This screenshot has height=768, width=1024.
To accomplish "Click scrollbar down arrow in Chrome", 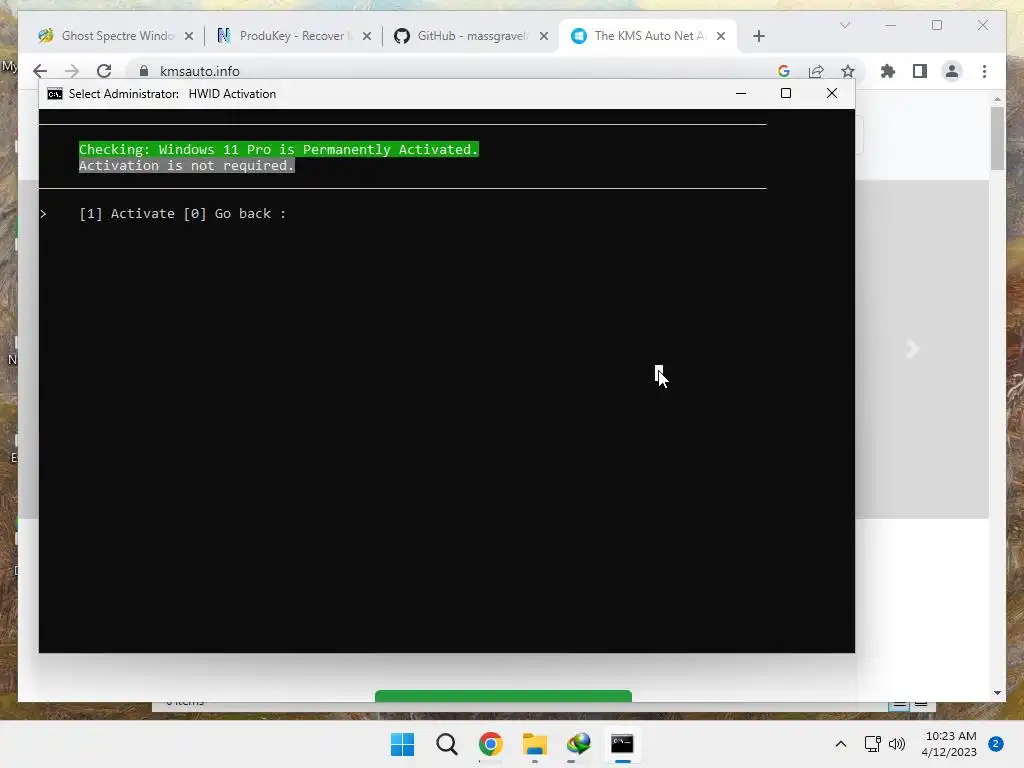I will tap(997, 693).
